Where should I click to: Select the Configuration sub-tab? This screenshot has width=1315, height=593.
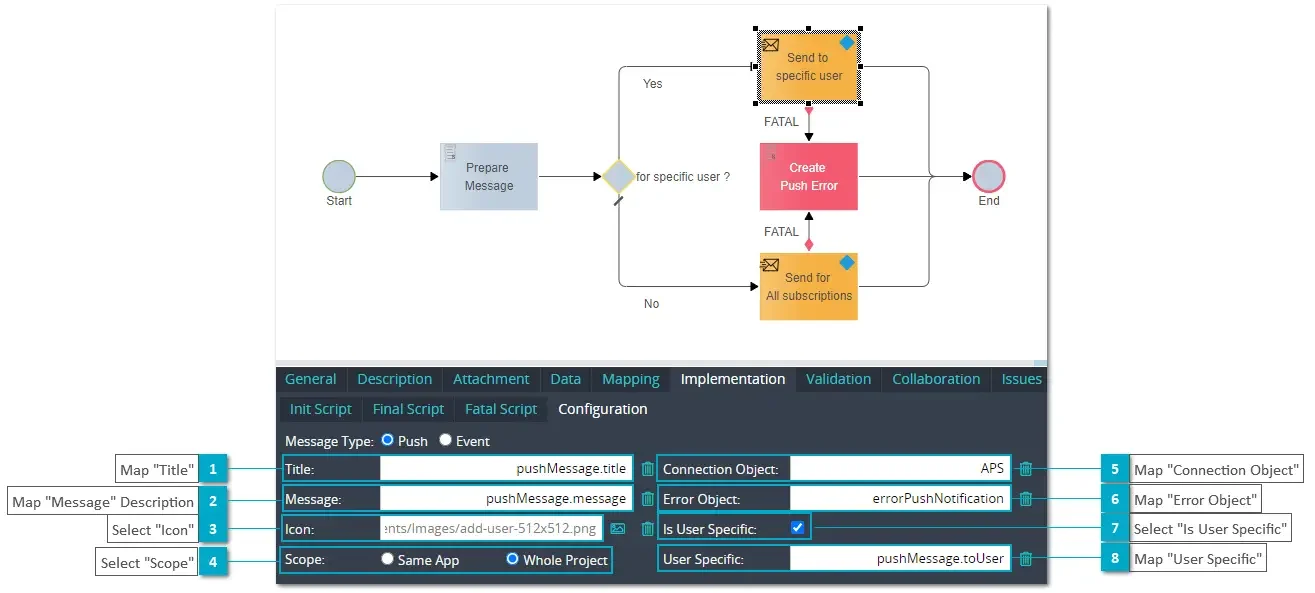pos(603,409)
